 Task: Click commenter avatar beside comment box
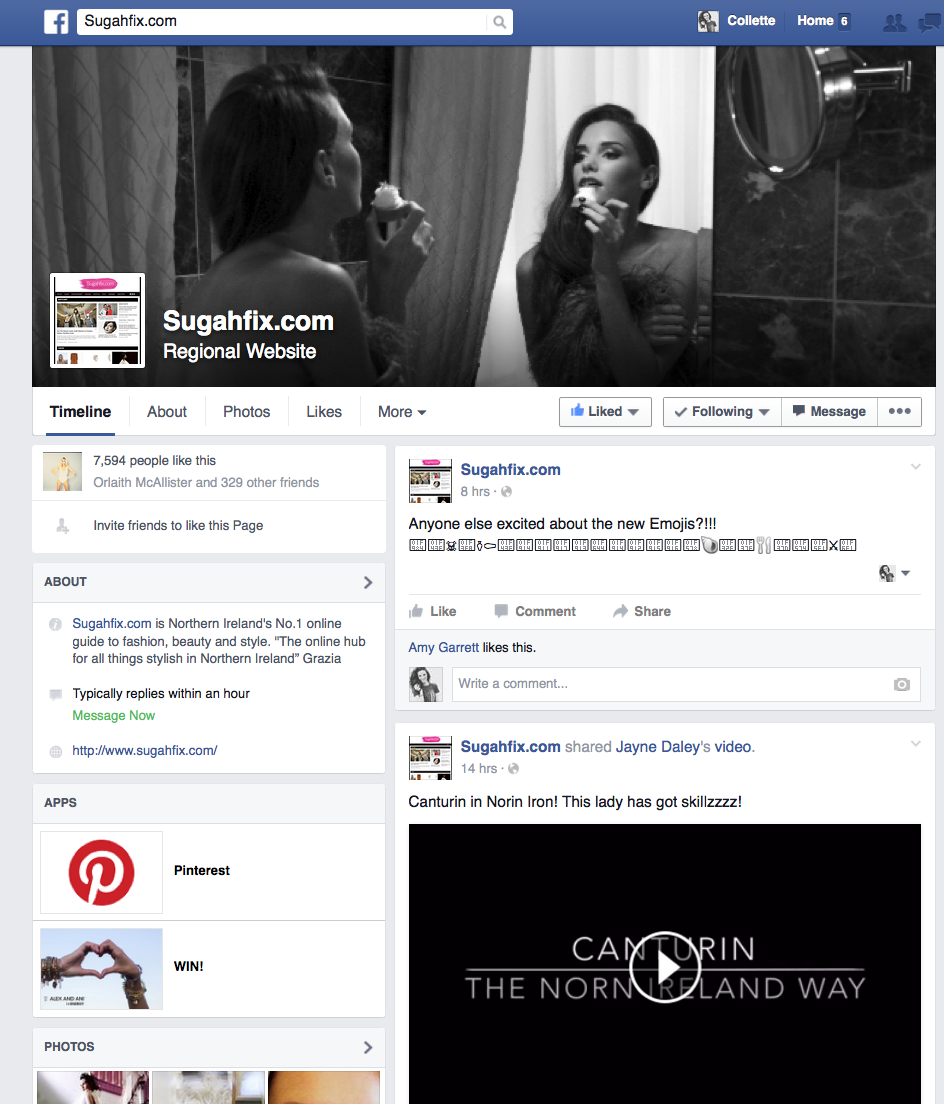[426, 684]
